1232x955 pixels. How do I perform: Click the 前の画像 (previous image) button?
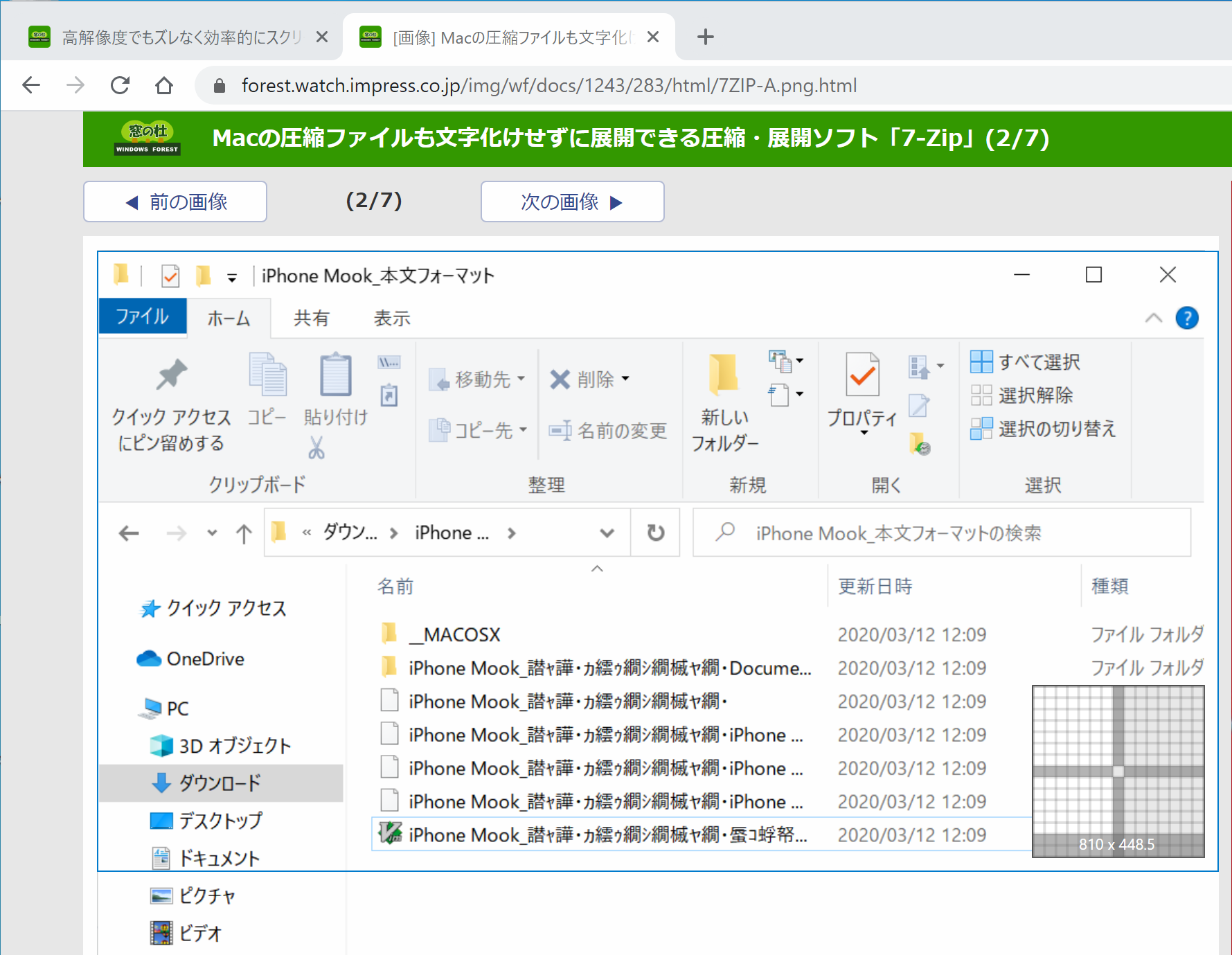pos(175,202)
